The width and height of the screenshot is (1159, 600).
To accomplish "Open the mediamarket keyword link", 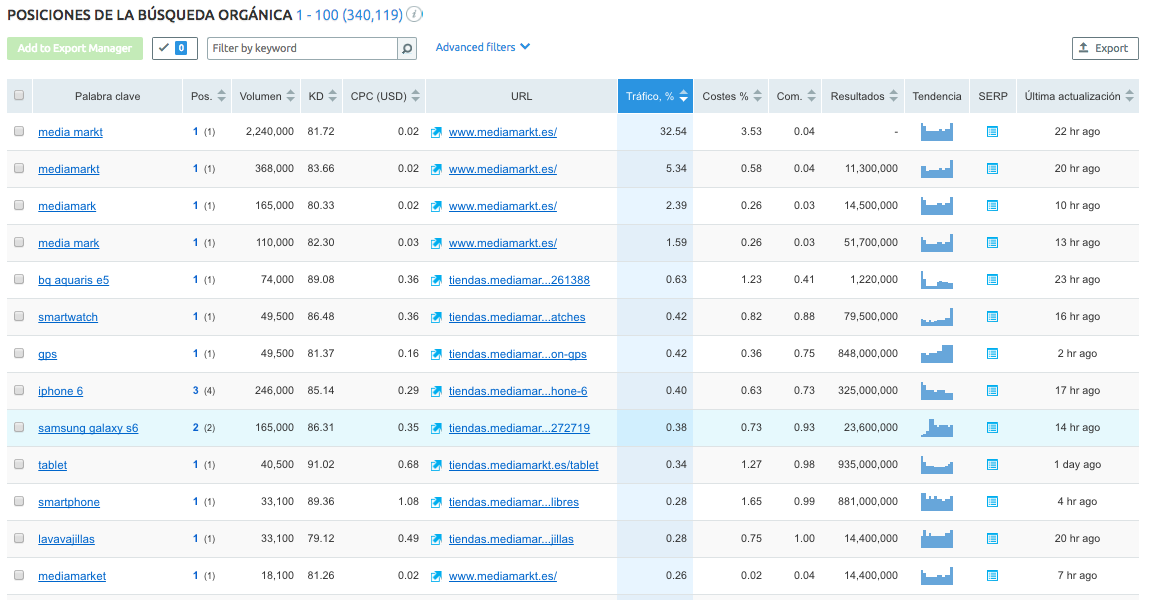I will pyautogui.click(x=72, y=576).
